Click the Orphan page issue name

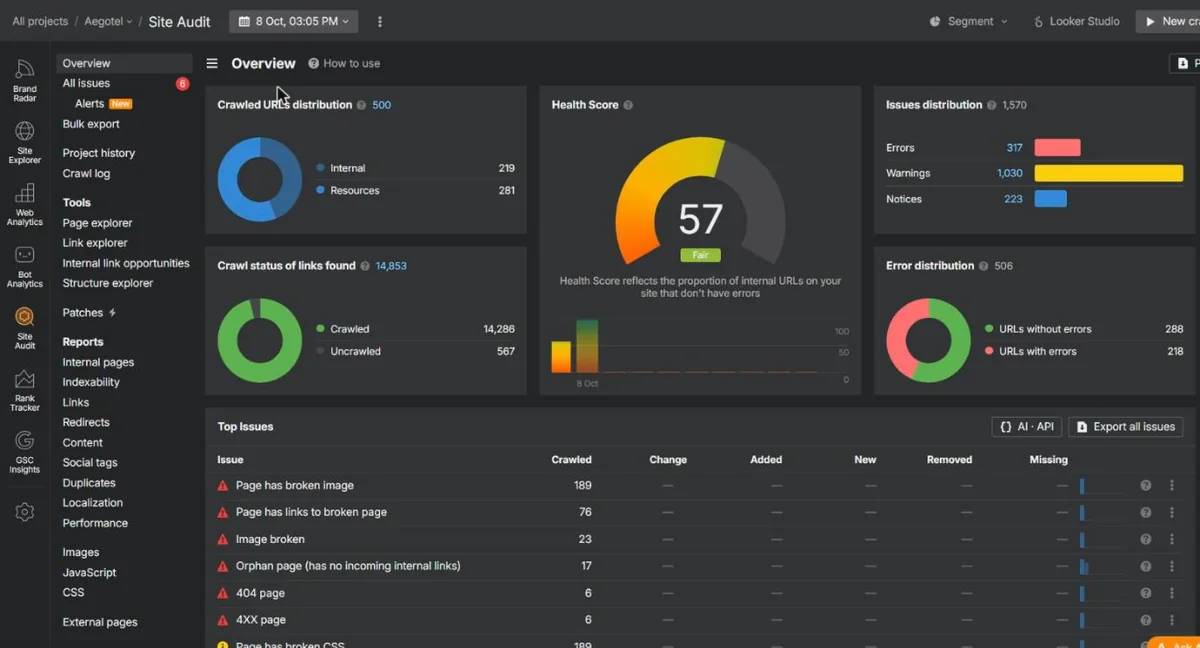pyautogui.click(x=348, y=566)
